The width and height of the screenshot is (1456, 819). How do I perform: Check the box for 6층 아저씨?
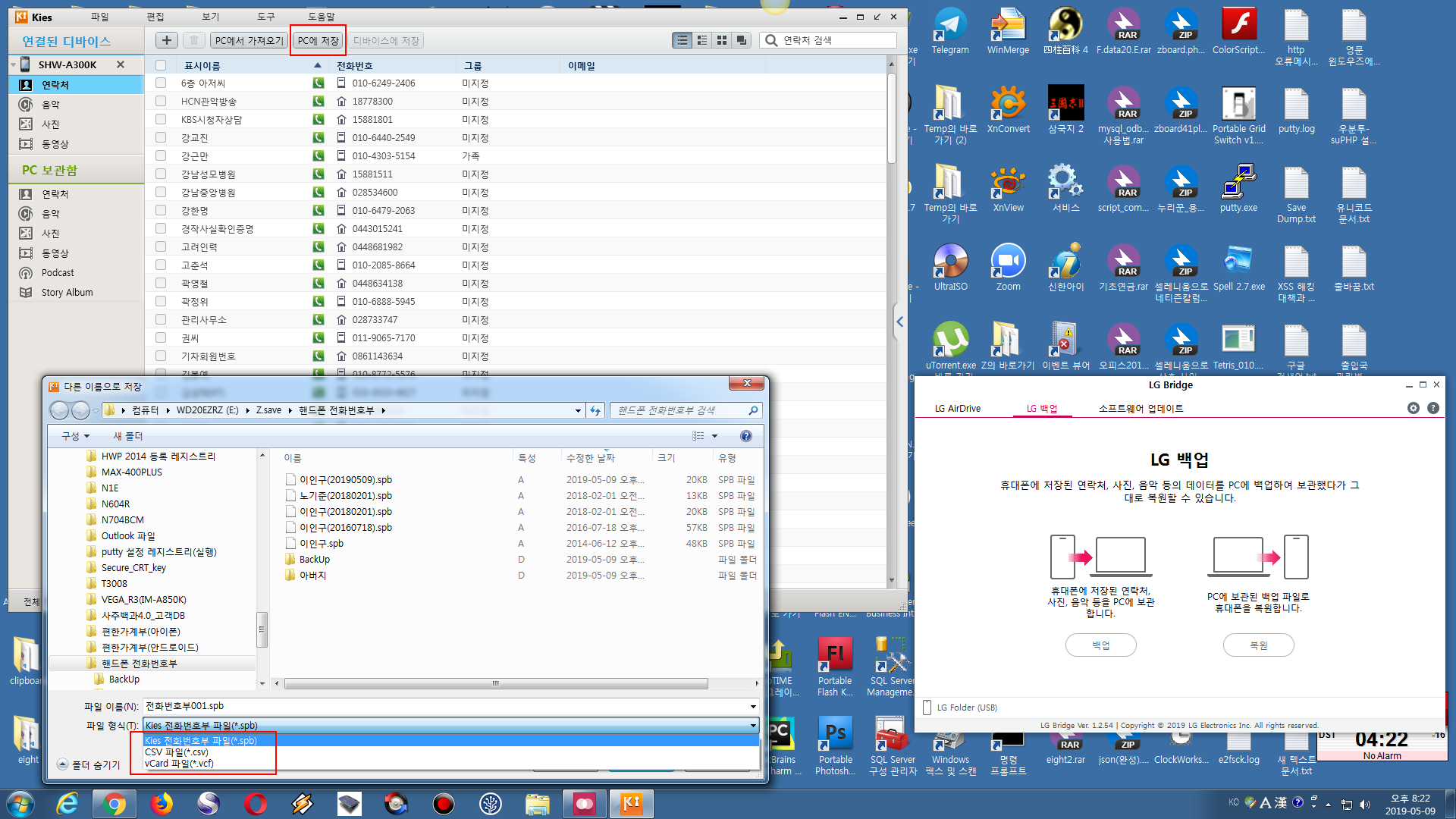coord(161,83)
